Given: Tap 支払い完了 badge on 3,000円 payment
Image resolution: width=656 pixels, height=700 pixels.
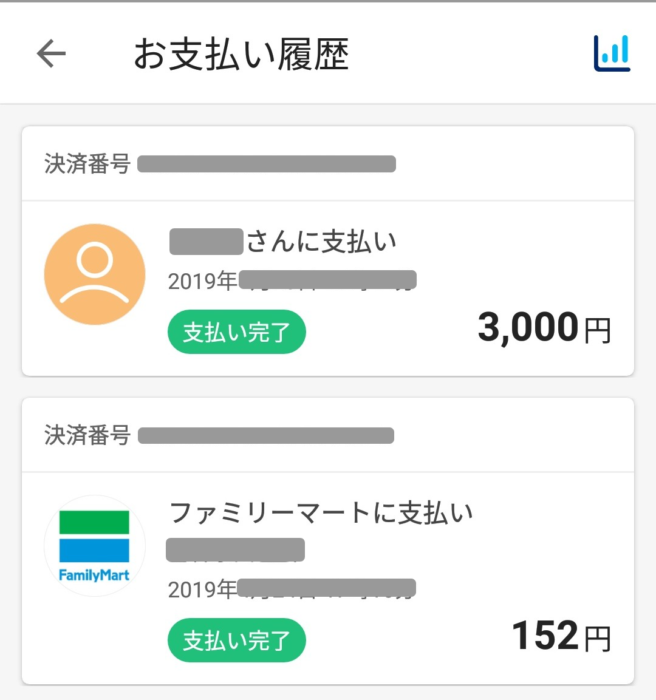Looking at the screenshot, I should coord(237,332).
